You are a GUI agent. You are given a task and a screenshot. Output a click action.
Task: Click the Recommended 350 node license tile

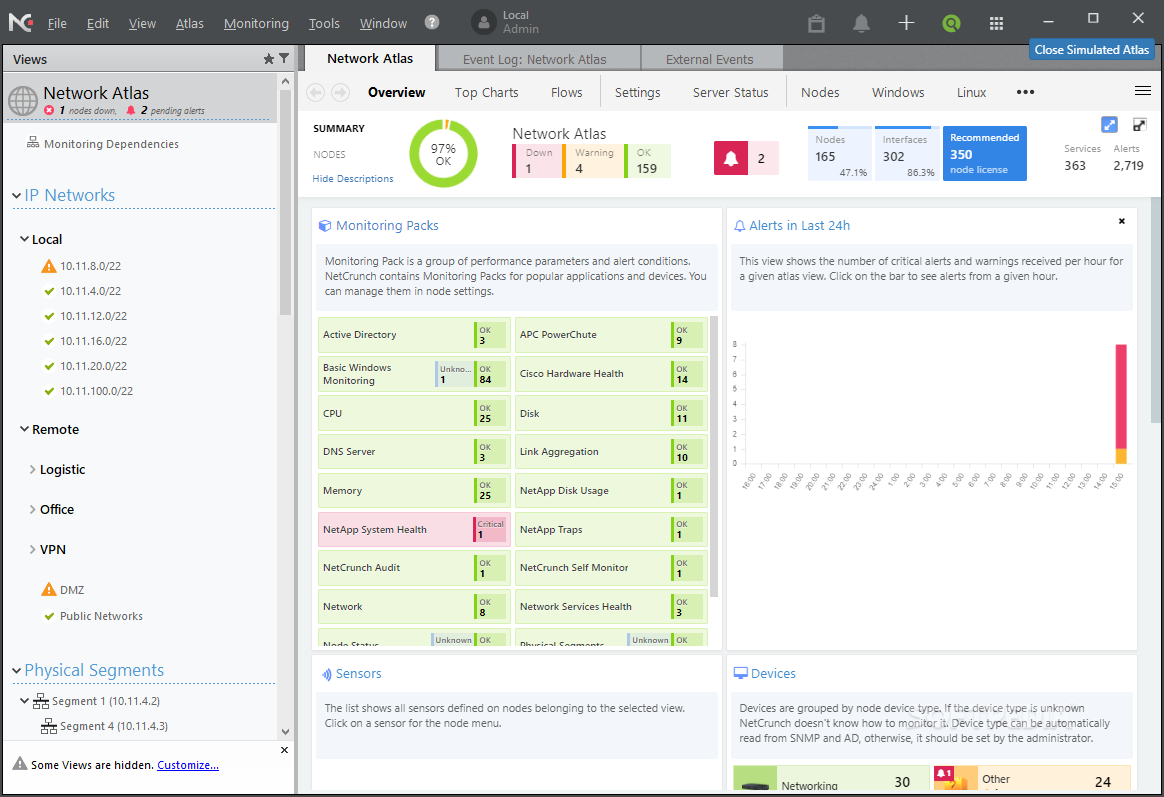(x=984, y=154)
